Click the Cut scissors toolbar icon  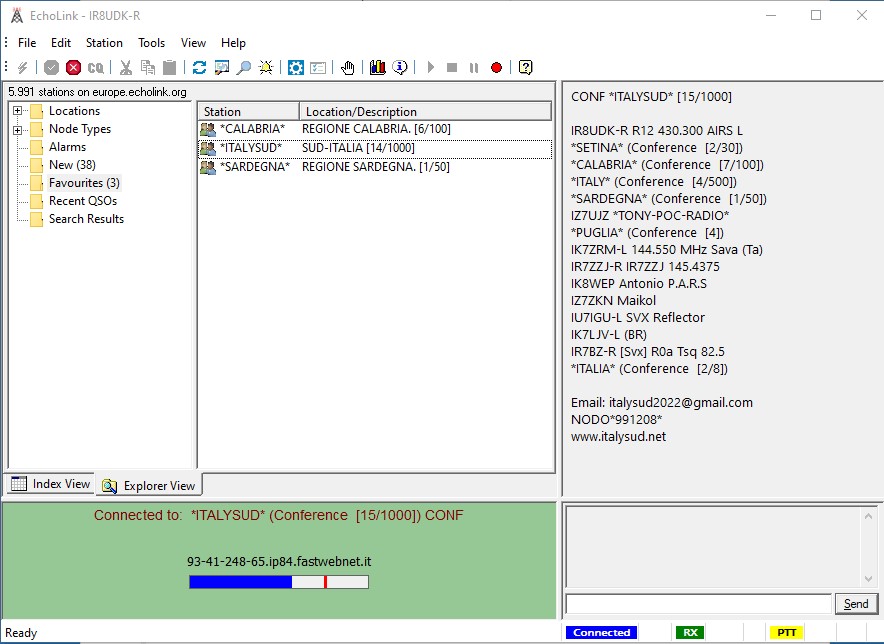(x=126, y=68)
